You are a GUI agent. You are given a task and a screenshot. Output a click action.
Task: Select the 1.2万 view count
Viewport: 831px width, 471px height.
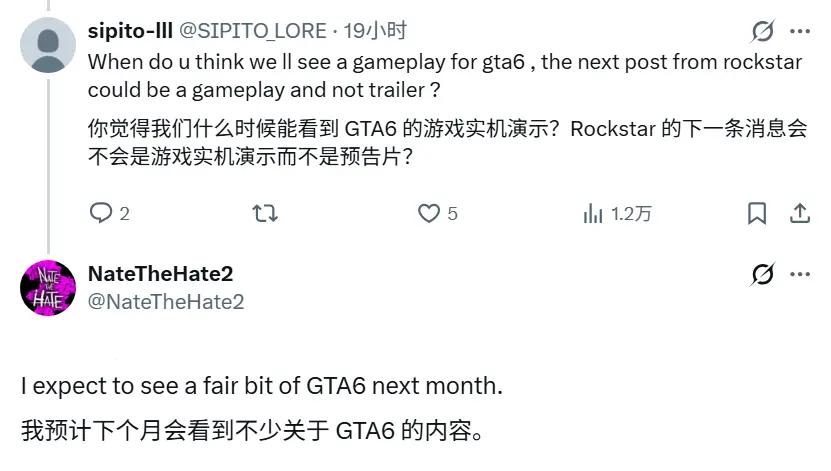[x=631, y=214]
